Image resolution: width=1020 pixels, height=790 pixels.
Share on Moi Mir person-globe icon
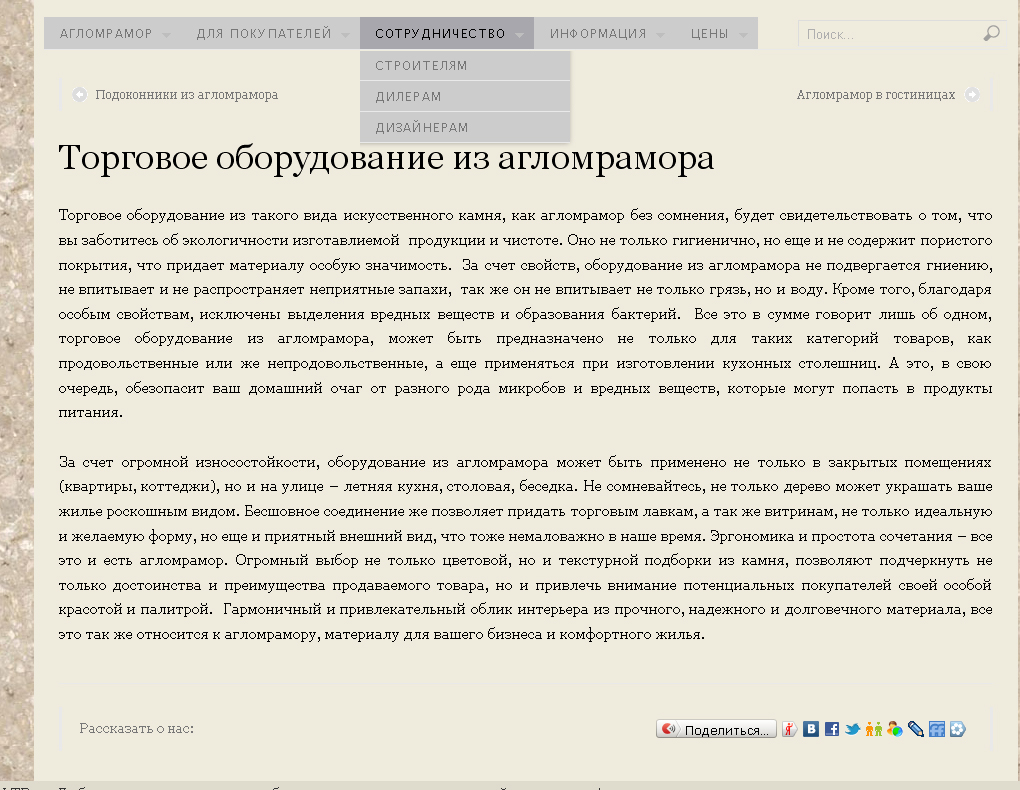[x=894, y=729]
